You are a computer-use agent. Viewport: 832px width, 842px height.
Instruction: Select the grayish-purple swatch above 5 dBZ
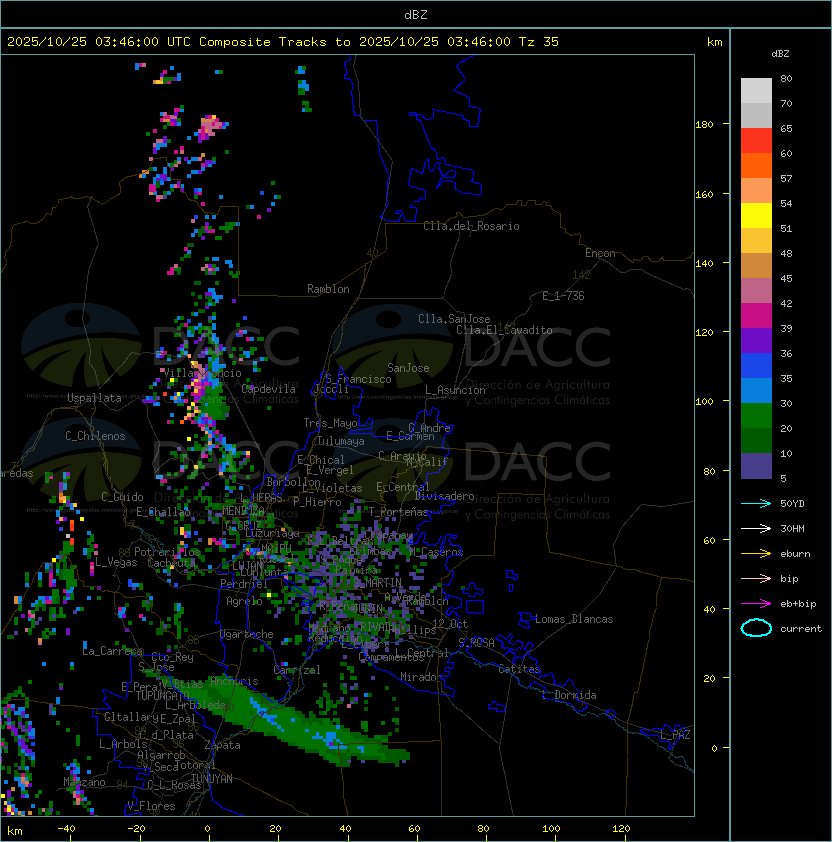(x=756, y=466)
